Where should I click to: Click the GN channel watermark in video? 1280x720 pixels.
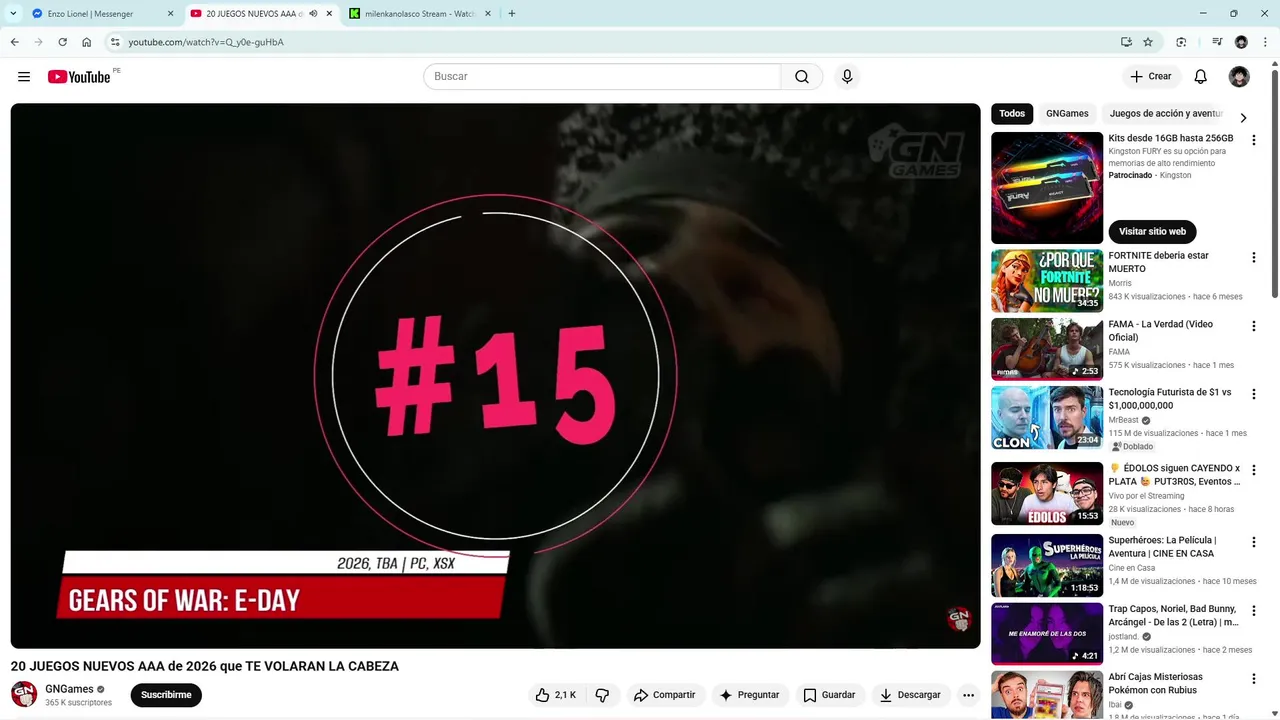(959, 619)
